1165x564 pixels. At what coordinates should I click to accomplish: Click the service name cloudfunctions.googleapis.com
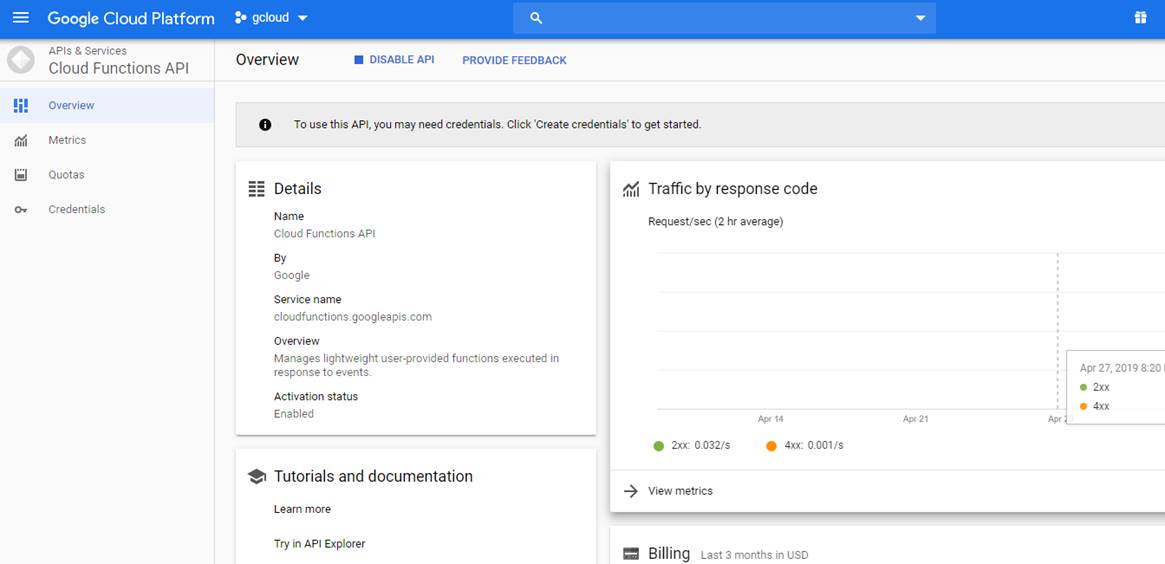(x=353, y=317)
